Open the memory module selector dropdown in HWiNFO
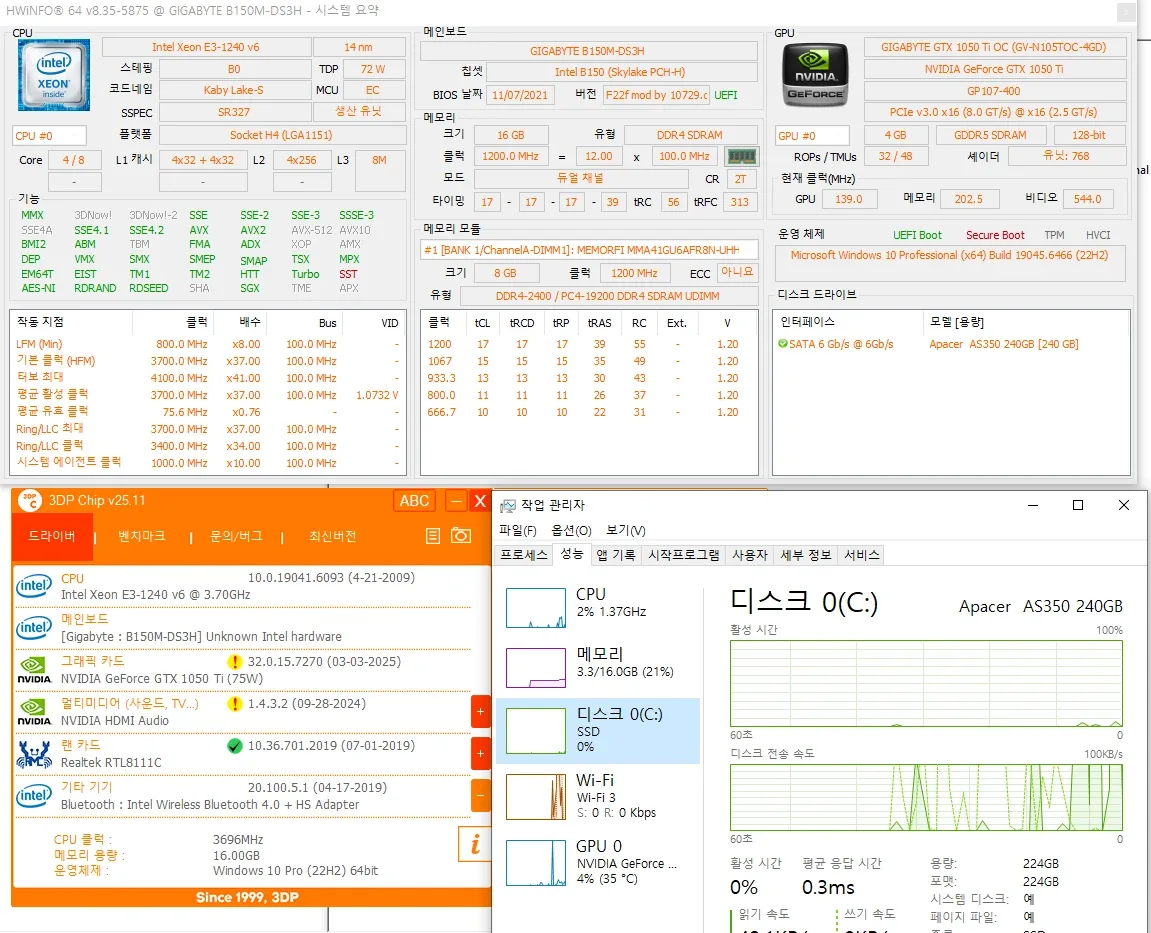This screenshot has width=1151, height=933. point(589,250)
